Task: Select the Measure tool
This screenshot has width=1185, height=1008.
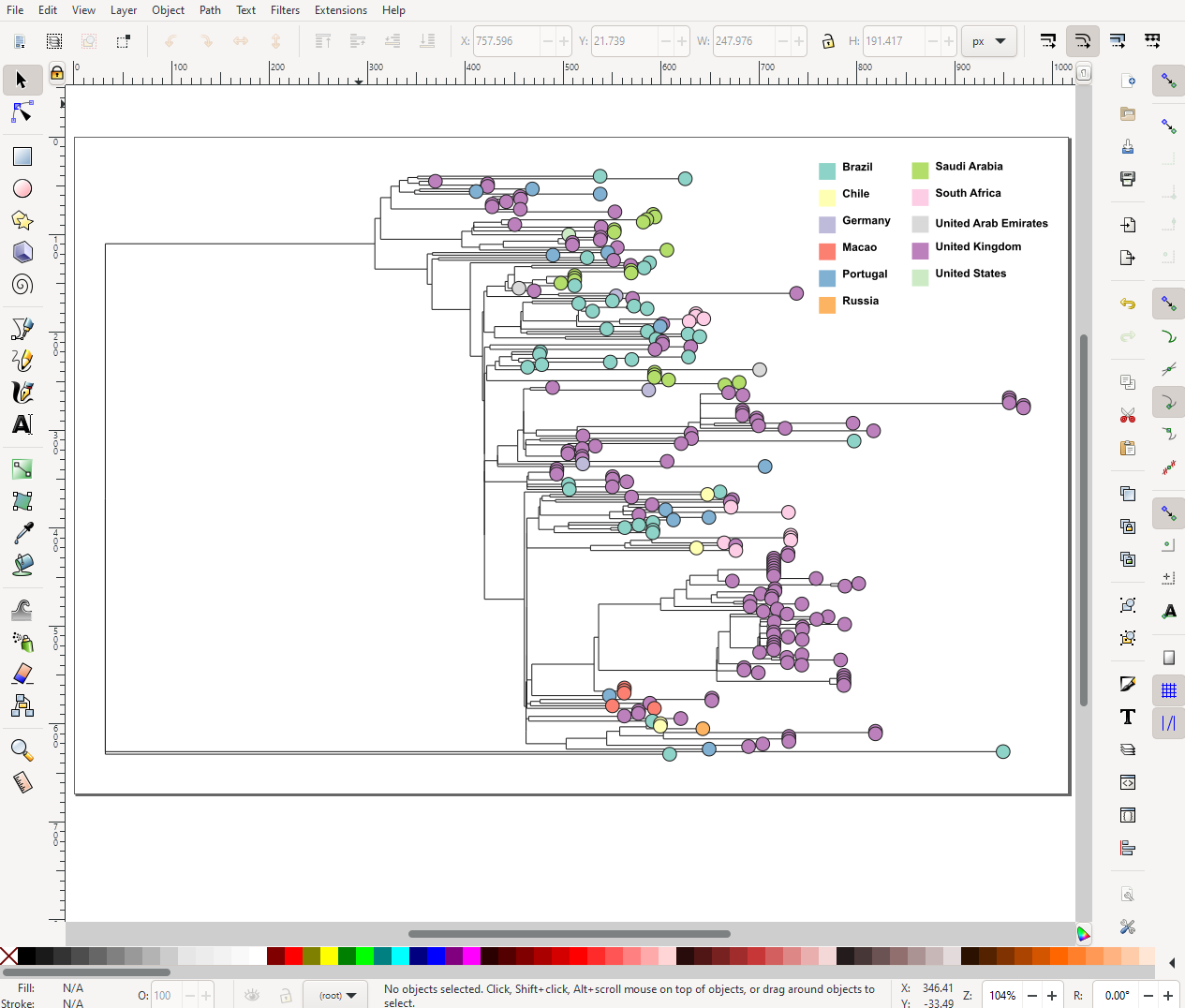Action: [22, 782]
